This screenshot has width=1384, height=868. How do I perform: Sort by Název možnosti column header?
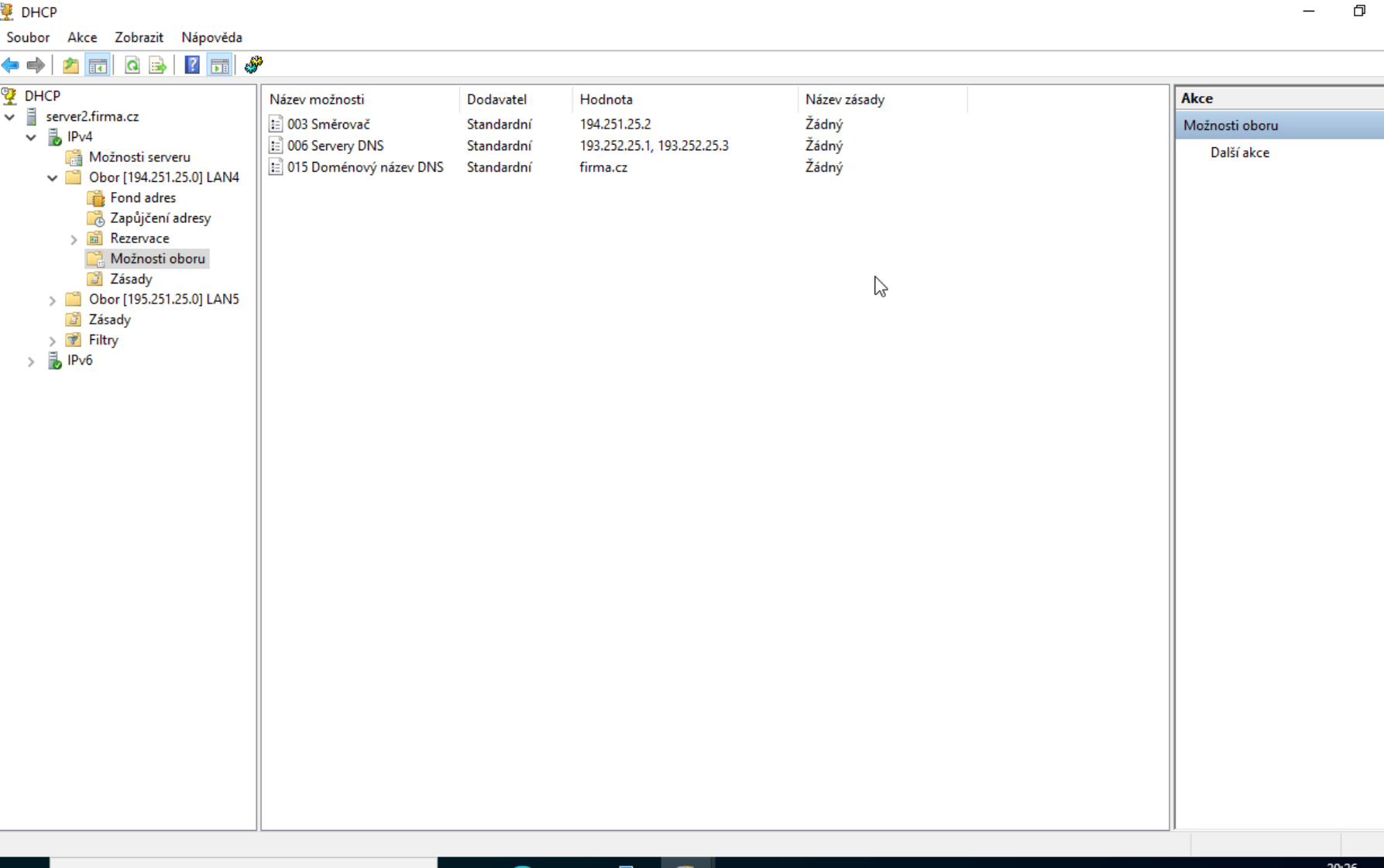click(x=361, y=99)
